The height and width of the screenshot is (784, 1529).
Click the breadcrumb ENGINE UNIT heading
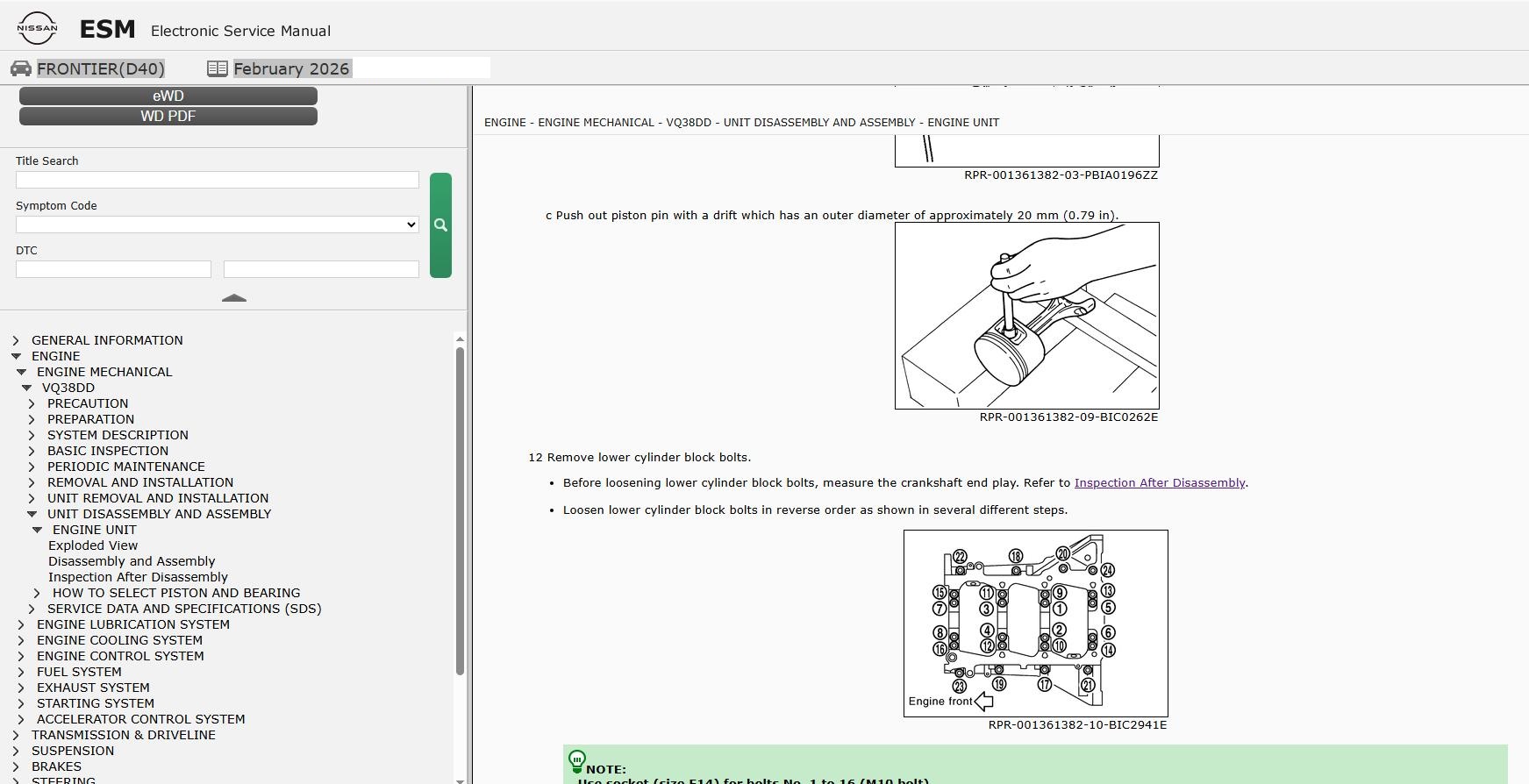[x=963, y=123]
